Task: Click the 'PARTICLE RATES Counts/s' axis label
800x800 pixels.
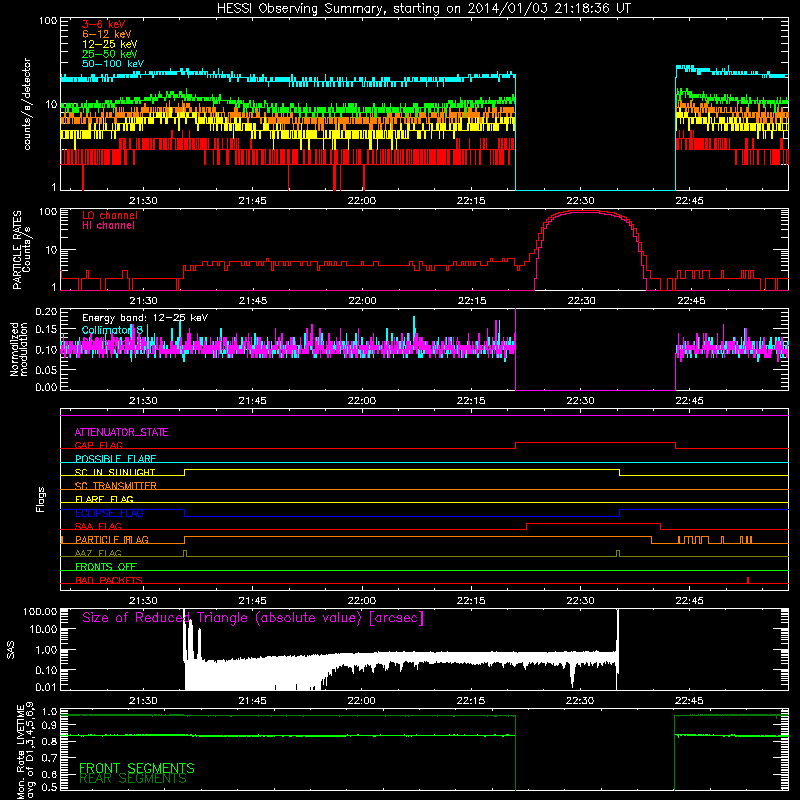Action: point(21,249)
